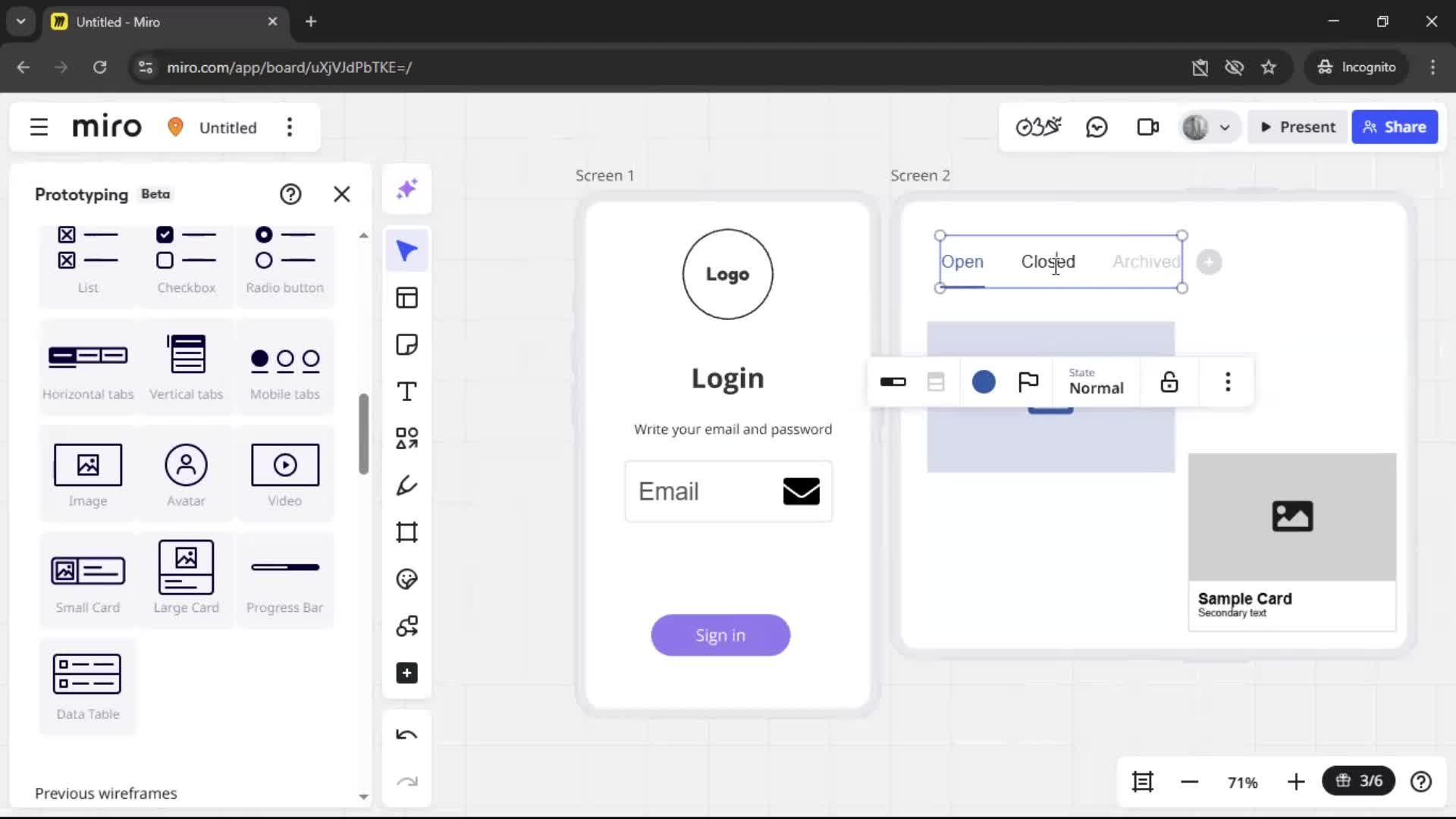Open the stickers and emoji tool
Screen dimensions: 1456x819
[x=407, y=579]
